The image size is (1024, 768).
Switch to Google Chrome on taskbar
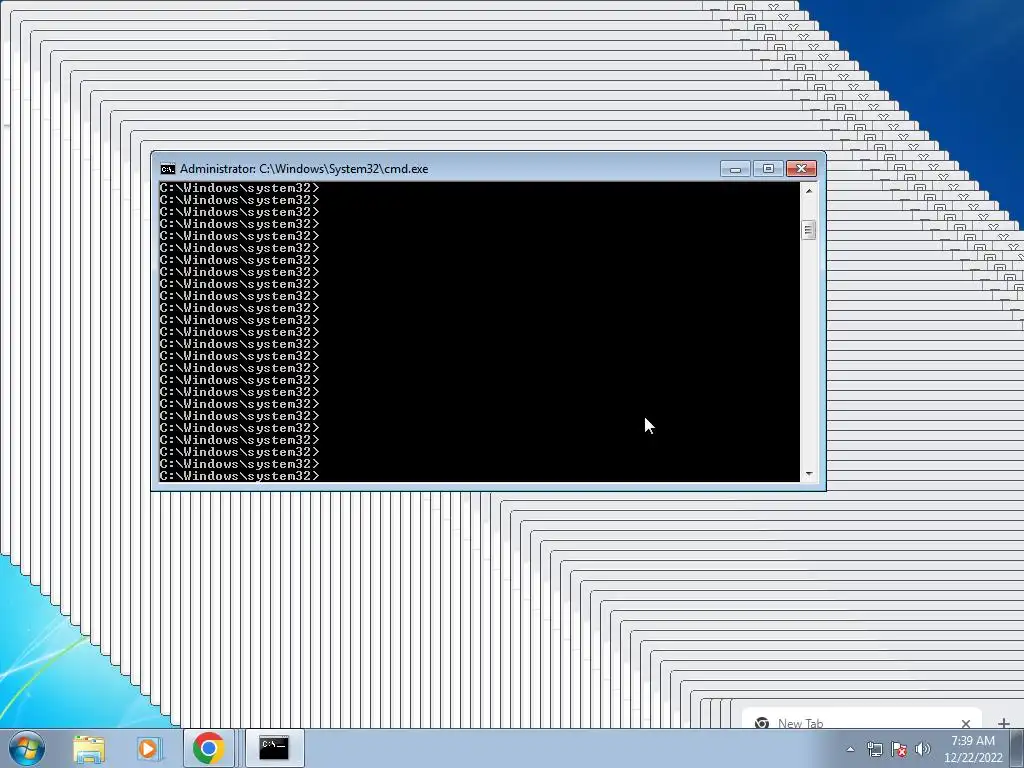pyautogui.click(x=208, y=748)
